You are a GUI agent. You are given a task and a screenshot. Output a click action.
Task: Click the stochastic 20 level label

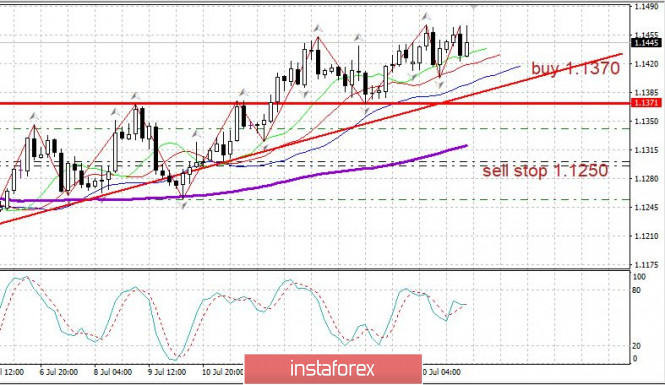pyautogui.click(x=636, y=346)
